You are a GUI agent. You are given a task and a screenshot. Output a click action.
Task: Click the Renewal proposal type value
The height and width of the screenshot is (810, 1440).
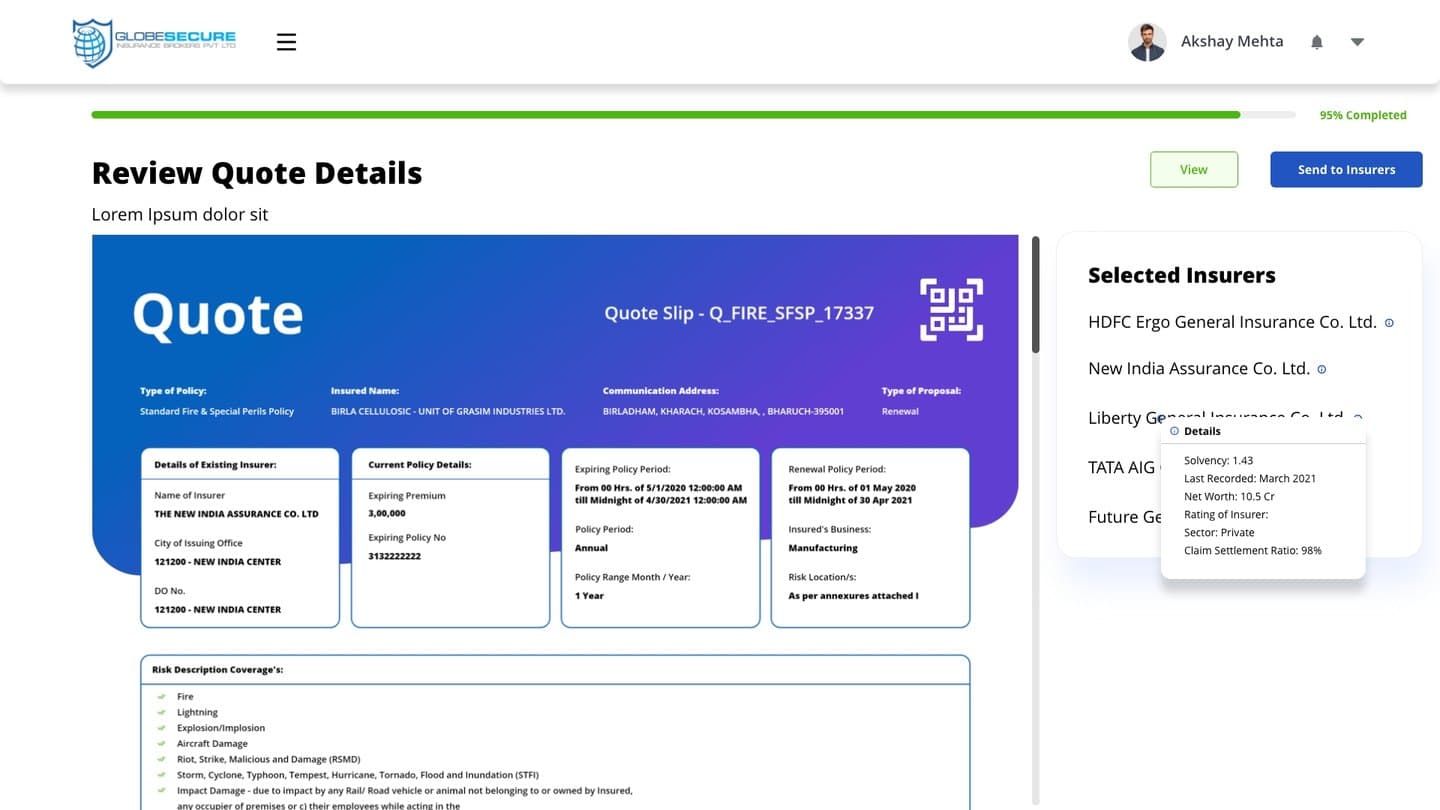900,411
